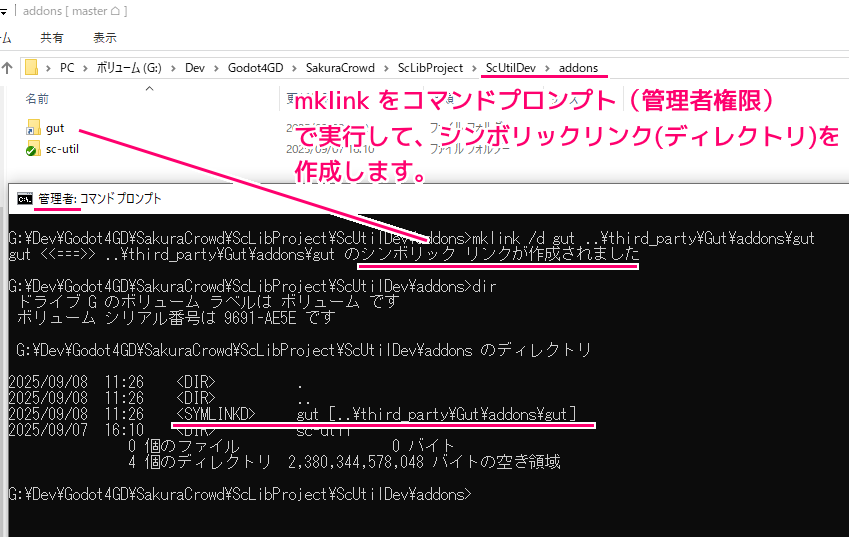This screenshot has height=537, width=849.
Task: Expand the chevron after Godot4GD
Action: [x=294, y=68]
